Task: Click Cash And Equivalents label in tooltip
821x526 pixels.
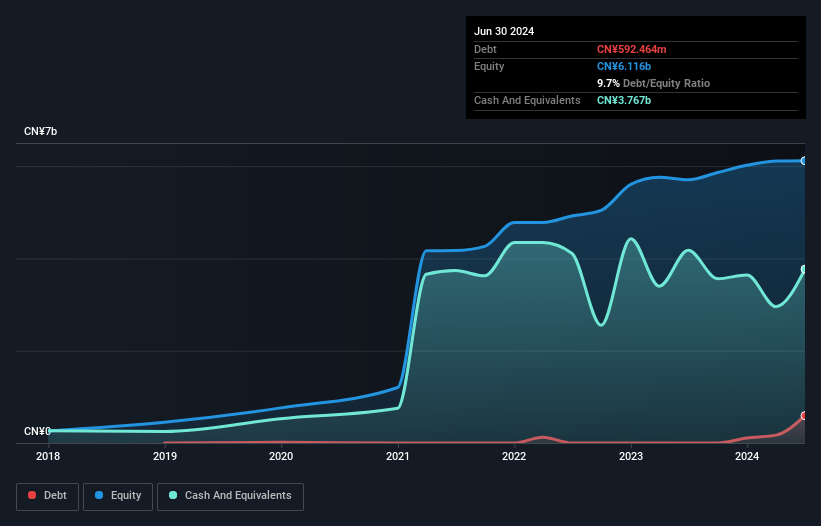Action: tap(527, 100)
